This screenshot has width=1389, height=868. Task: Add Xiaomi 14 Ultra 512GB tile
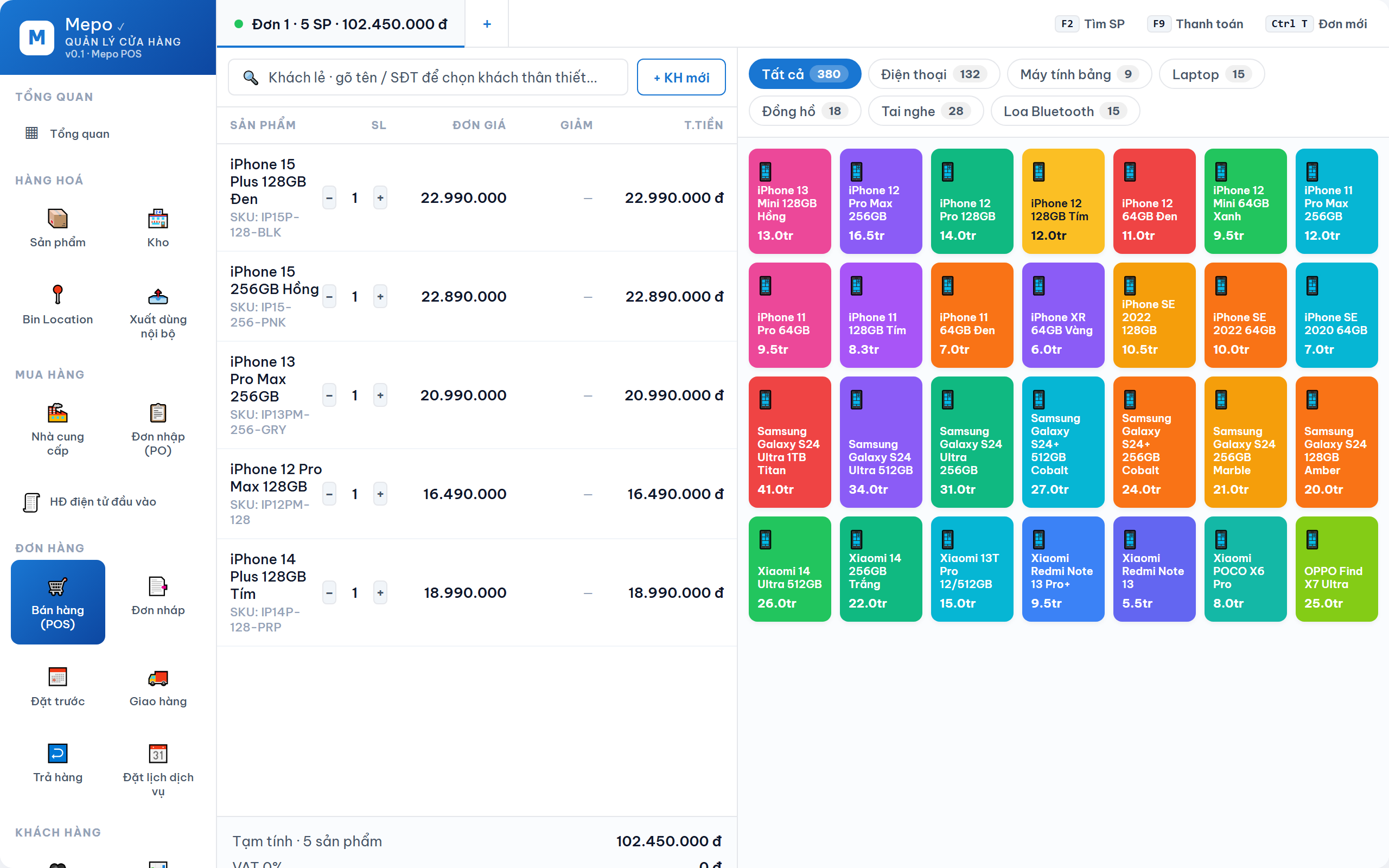coord(790,569)
